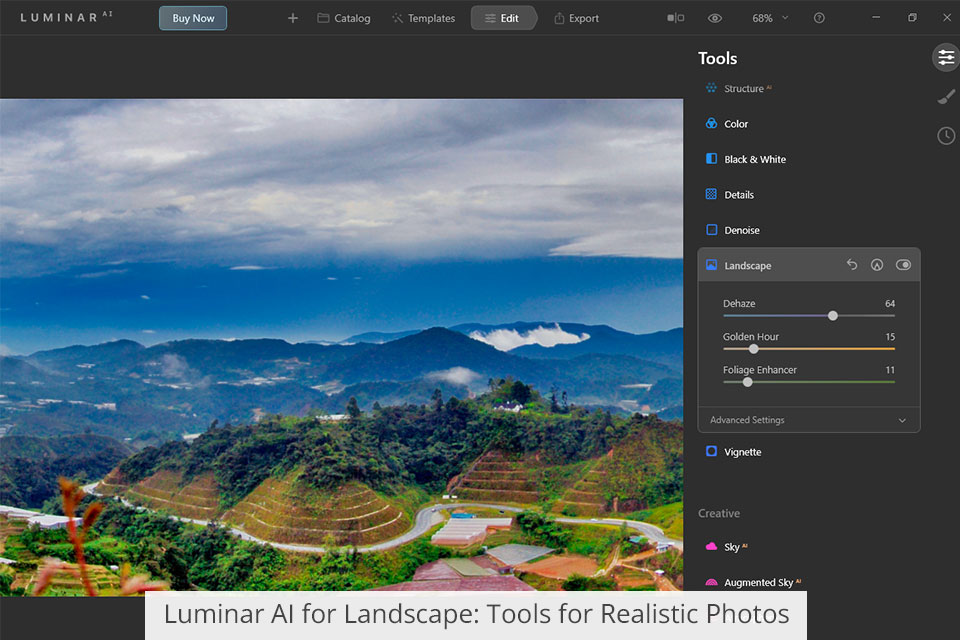Click the Color tool icon
Viewport: 960px width, 640px height.
pos(711,123)
